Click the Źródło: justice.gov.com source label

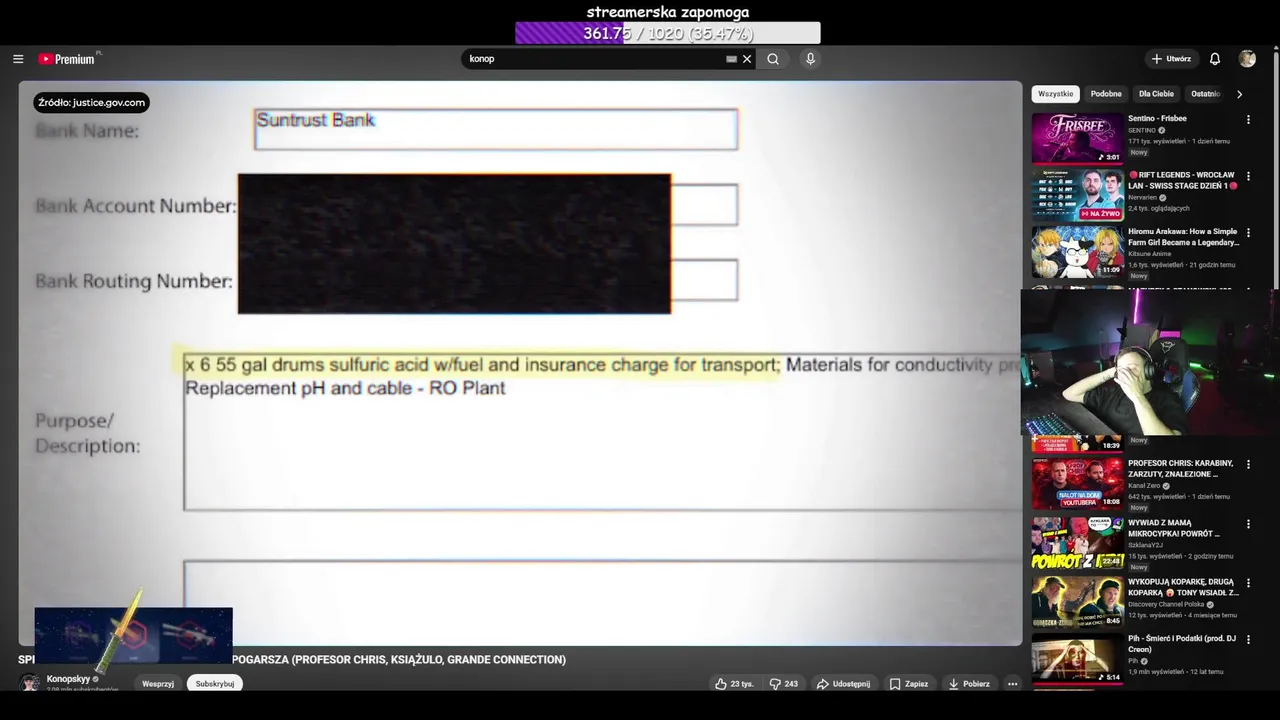click(92, 102)
